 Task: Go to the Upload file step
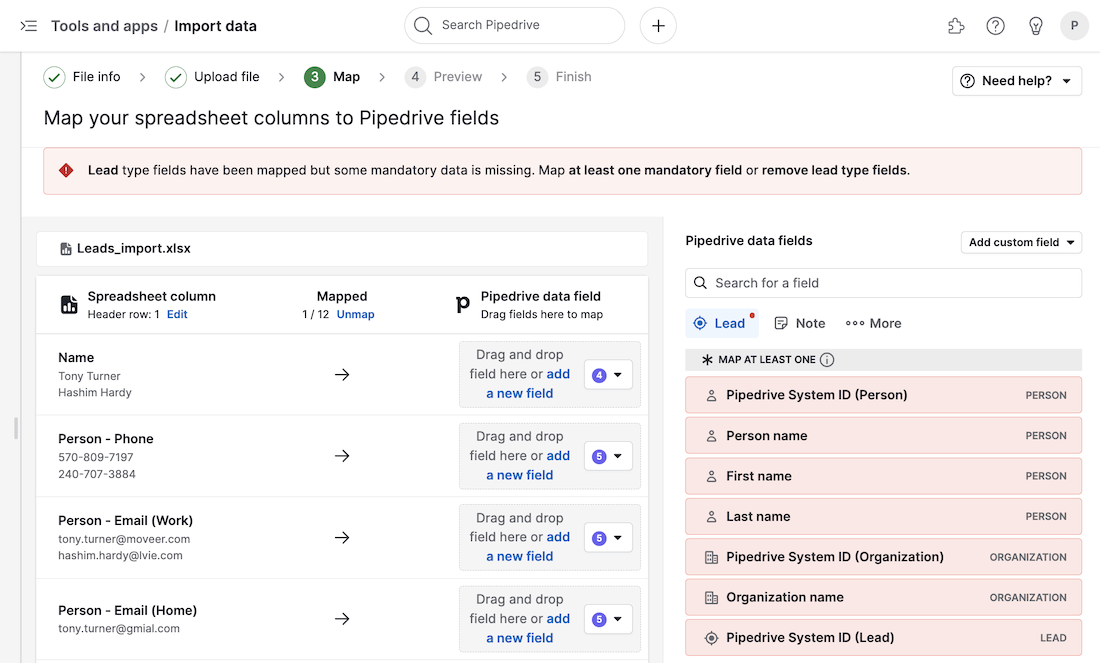tap(213, 77)
